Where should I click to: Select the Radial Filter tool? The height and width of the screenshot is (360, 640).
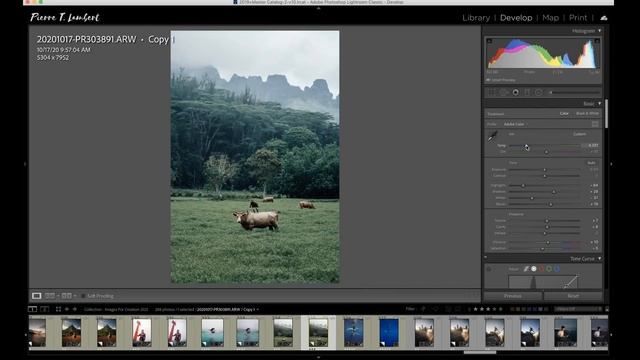539,93
